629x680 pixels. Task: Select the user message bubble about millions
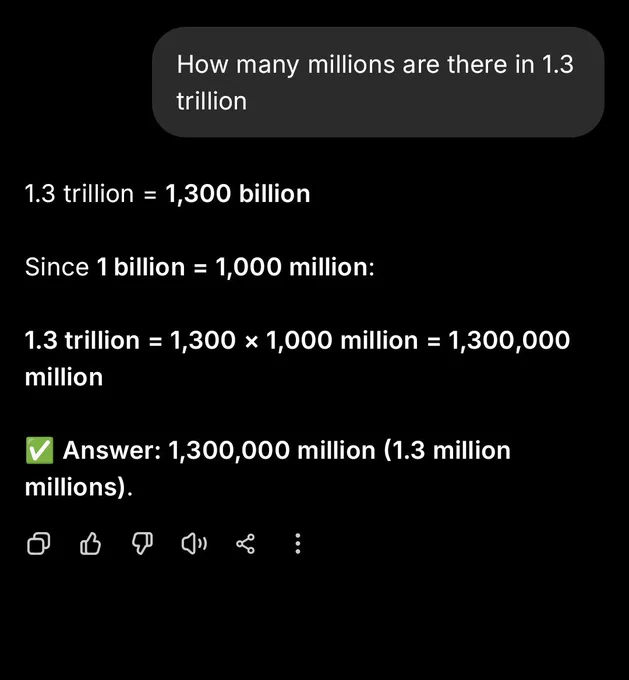click(378, 82)
